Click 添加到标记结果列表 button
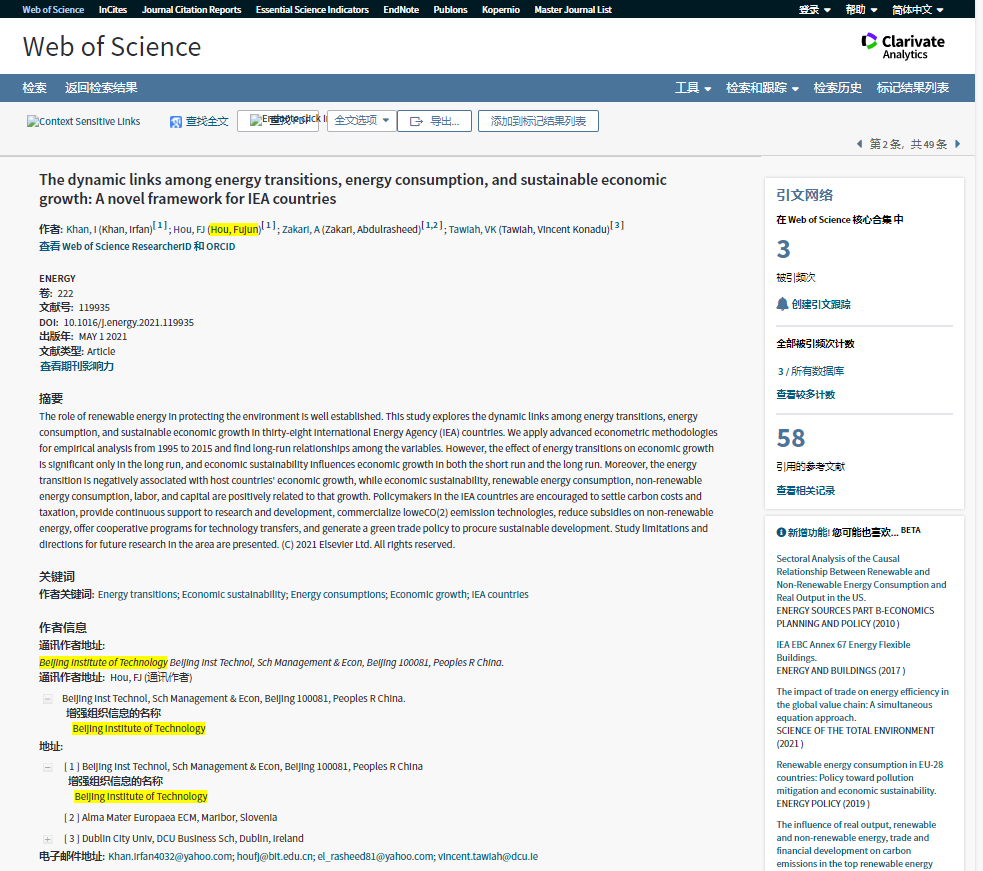The width and height of the screenshot is (983, 871). 538,122
